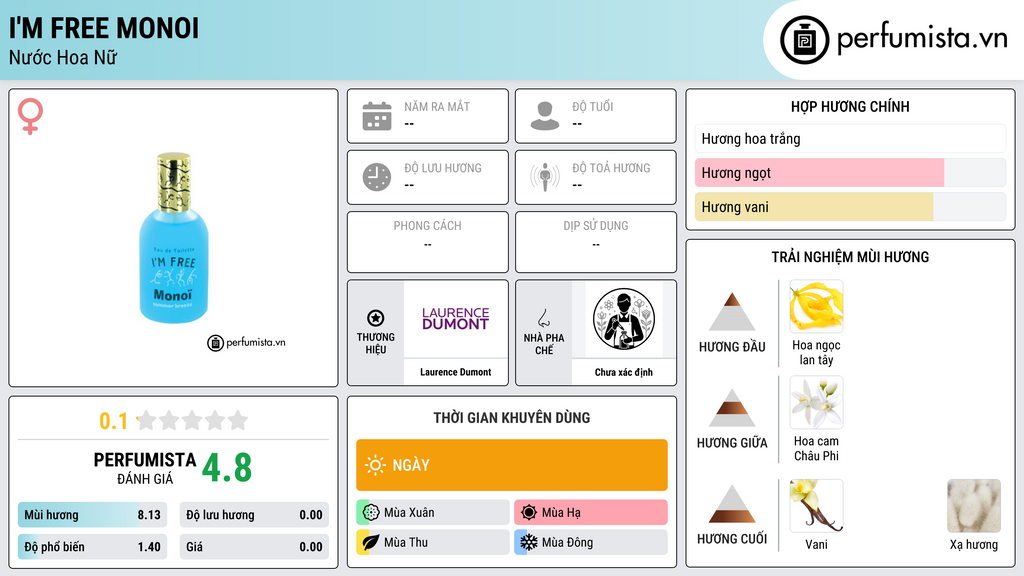
Task: Click the five-star user rating row
Action: pos(192,420)
